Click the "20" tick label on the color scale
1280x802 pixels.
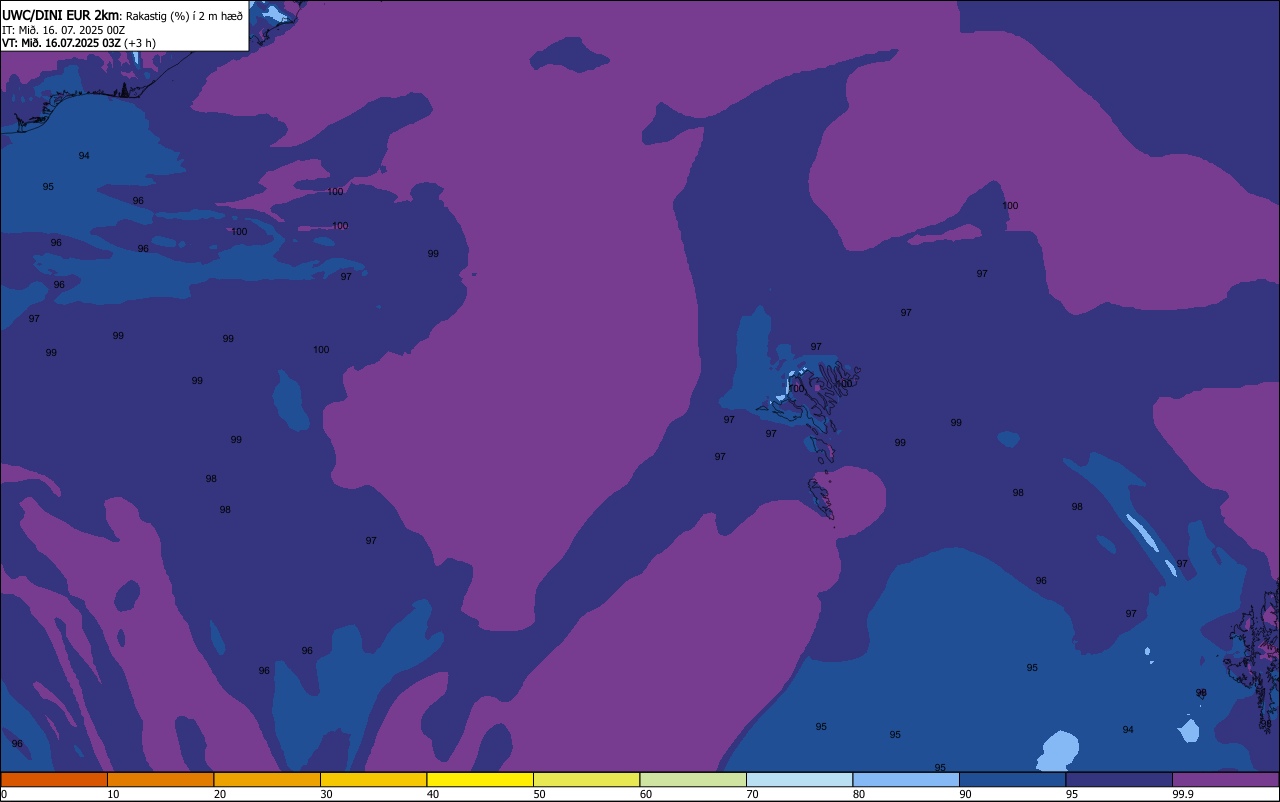(x=220, y=794)
